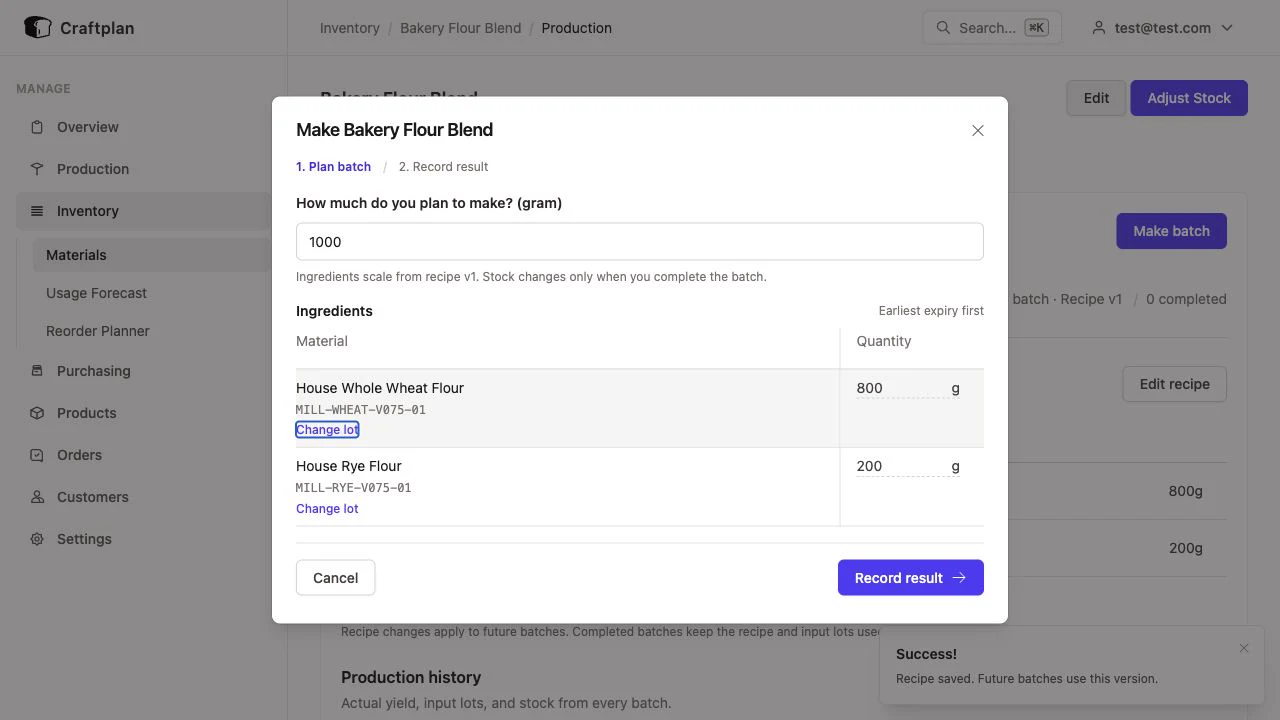Open Reorder Planner in sidebar
The height and width of the screenshot is (720, 1280).
[x=98, y=331]
